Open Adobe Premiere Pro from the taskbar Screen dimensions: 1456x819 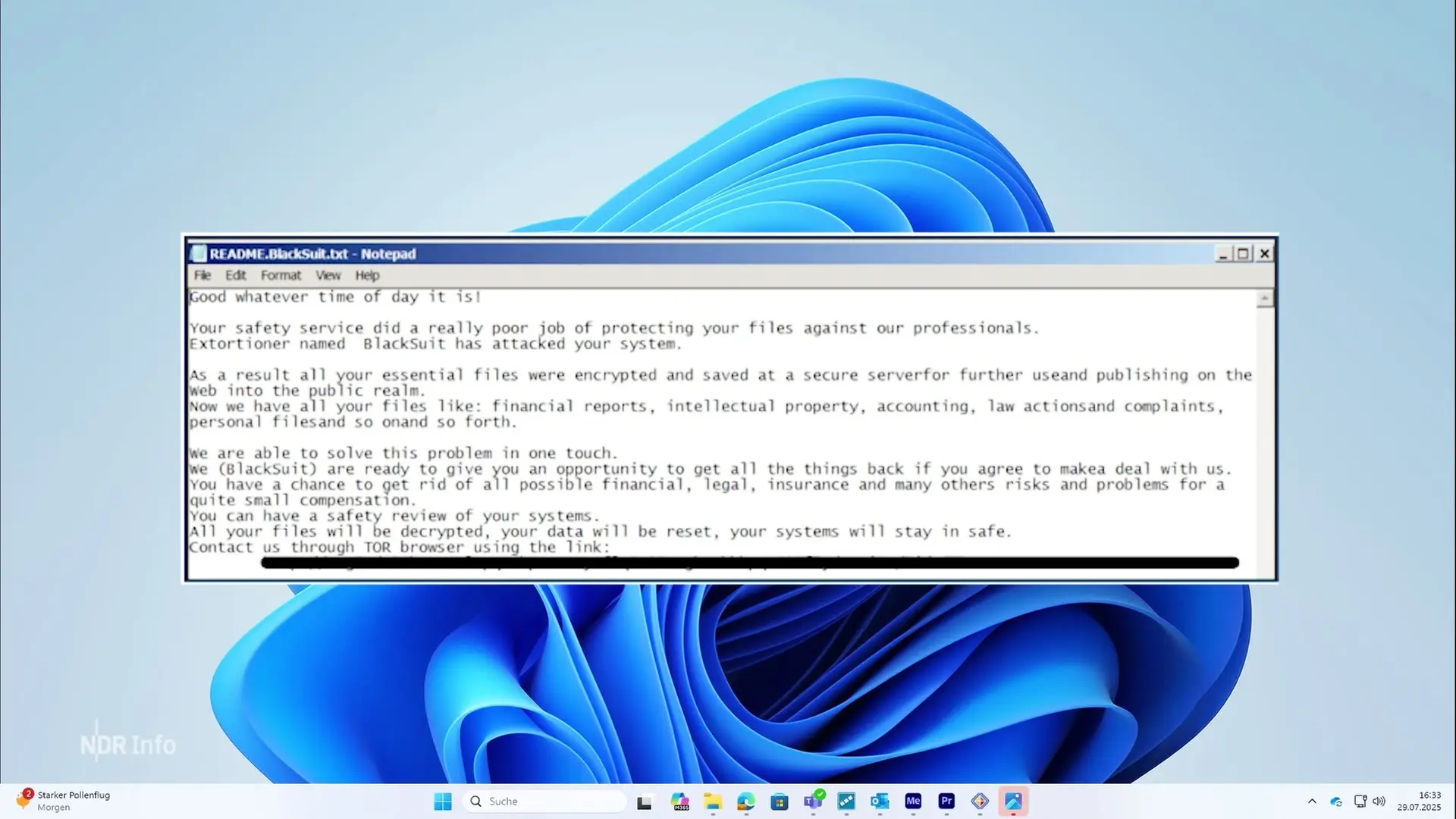pyautogui.click(x=946, y=802)
